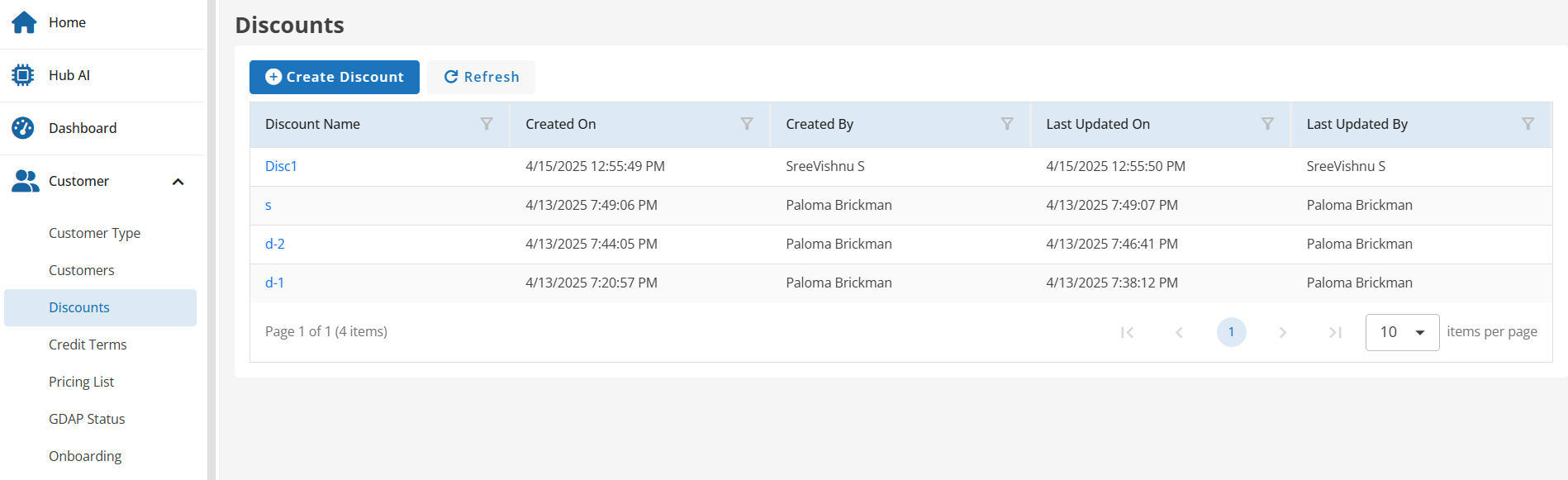Viewport: 1568px width, 480px height.
Task: Click the Refresh button
Action: tap(481, 77)
